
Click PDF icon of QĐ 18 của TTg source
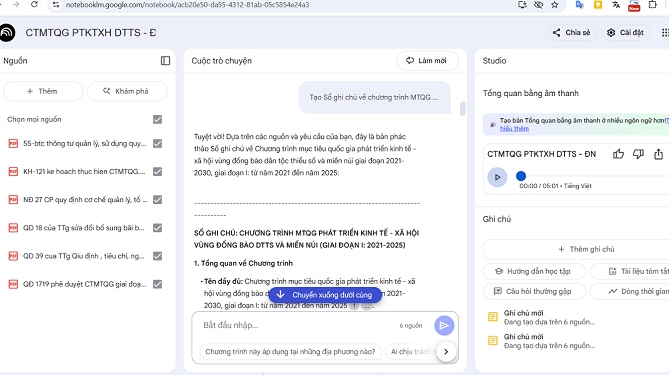pyautogui.click(x=13, y=228)
